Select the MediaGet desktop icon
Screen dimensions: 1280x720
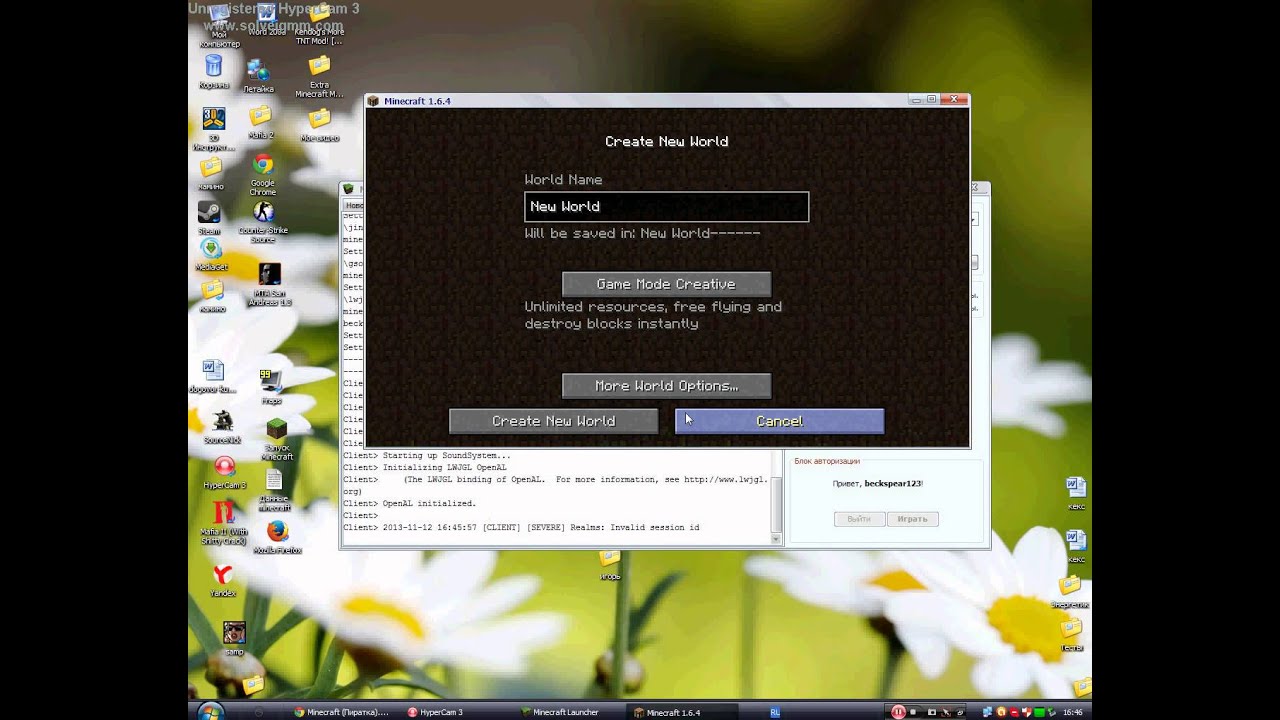[211, 255]
